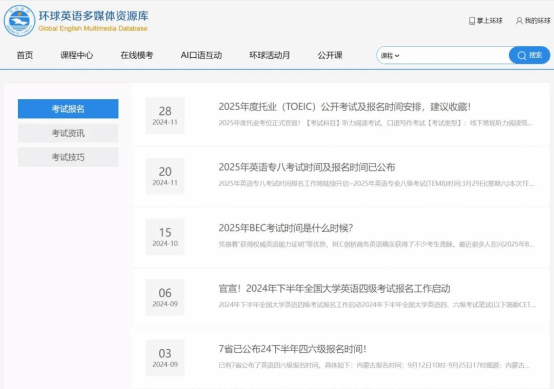Click the magnifier 搜索 button
This screenshot has height=389, width=554.
click(x=529, y=55)
